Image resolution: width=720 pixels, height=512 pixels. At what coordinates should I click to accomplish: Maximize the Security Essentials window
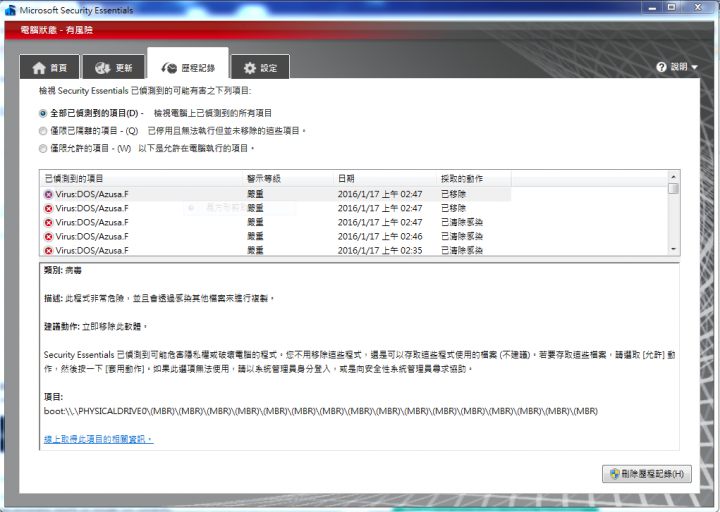tap(671, 7)
